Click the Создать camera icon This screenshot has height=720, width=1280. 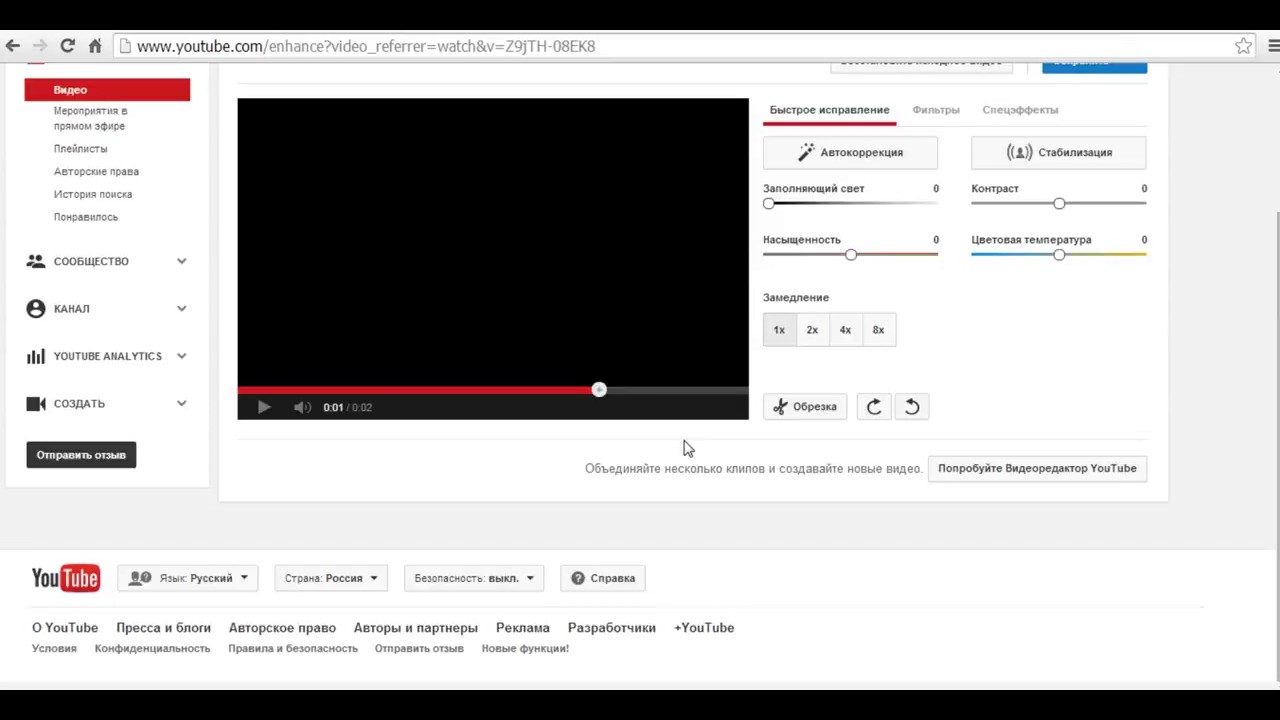(36, 404)
